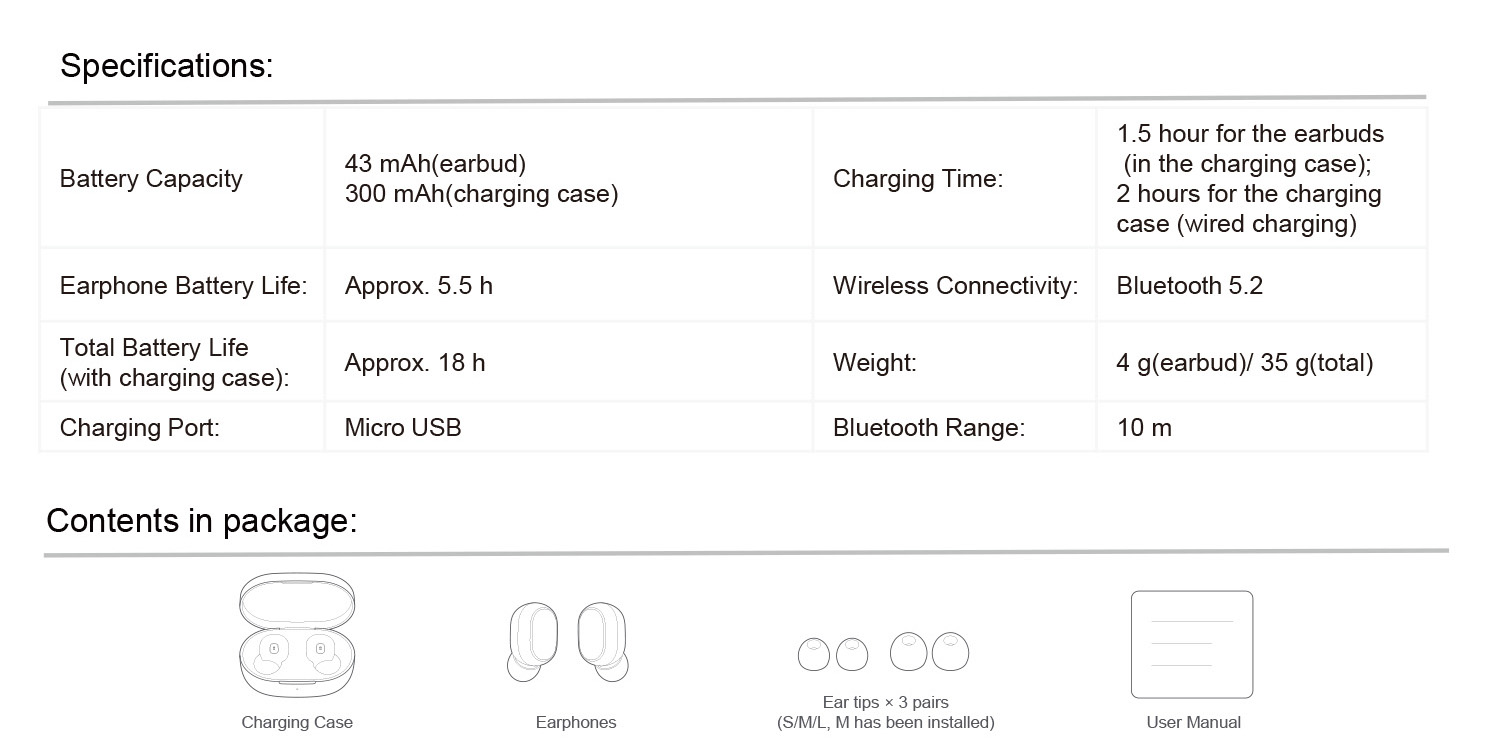Click the Bluetooth 5.2 value
1500x750 pixels.
click(1189, 286)
